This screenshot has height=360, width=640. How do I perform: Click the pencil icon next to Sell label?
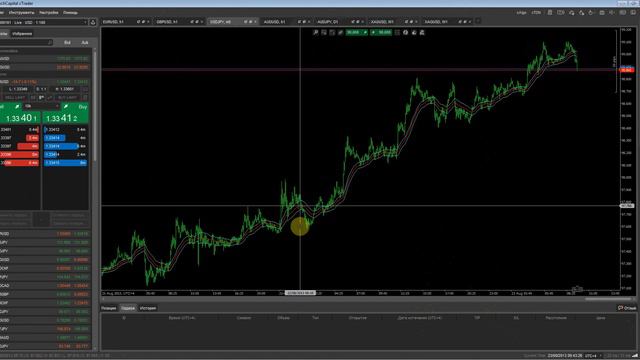coord(17,107)
